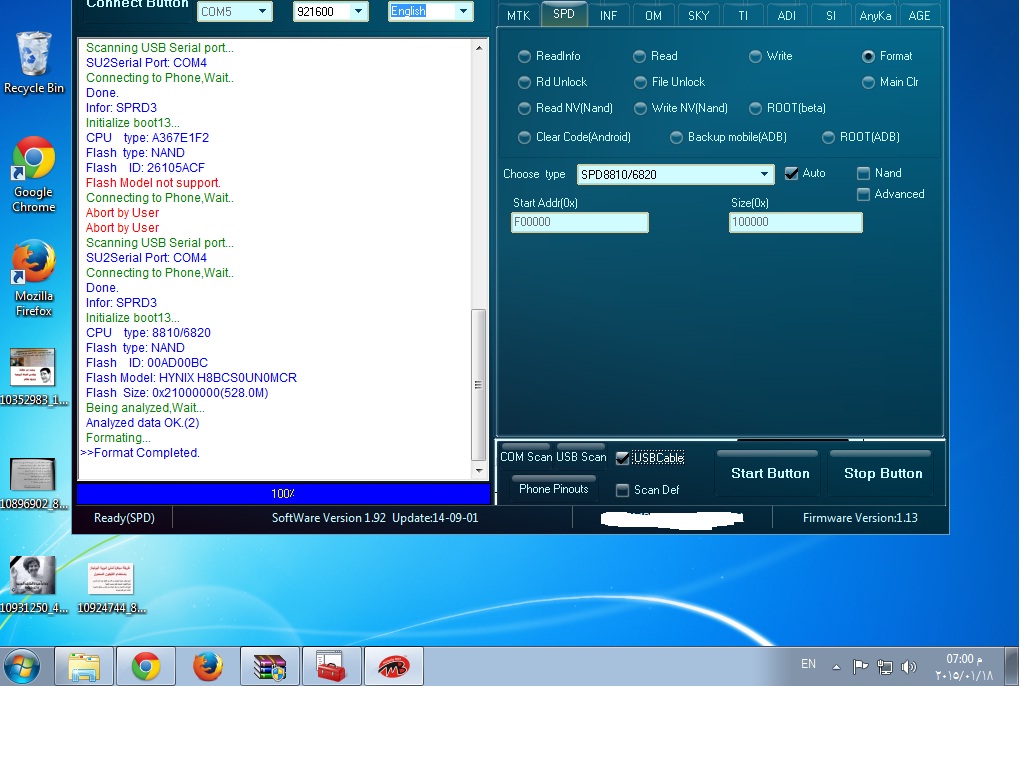
Task: Toggle the USBCable checkbox
Action: coord(622,458)
